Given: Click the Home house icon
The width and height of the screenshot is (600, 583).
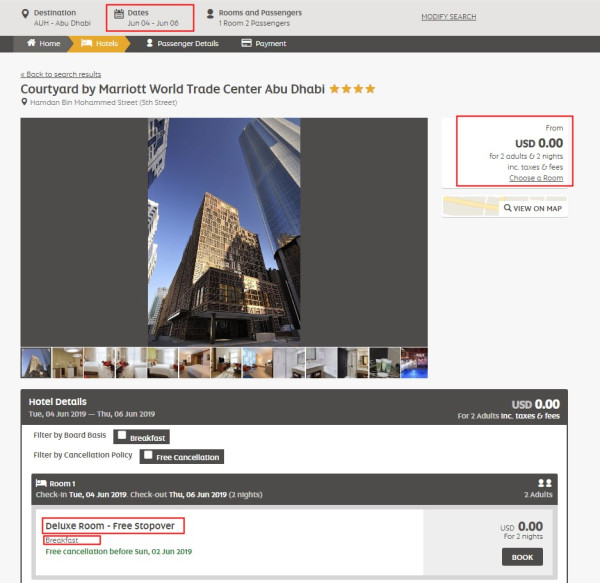Looking at the screenshot, I should pyautogui.click(x=31, y=44).
